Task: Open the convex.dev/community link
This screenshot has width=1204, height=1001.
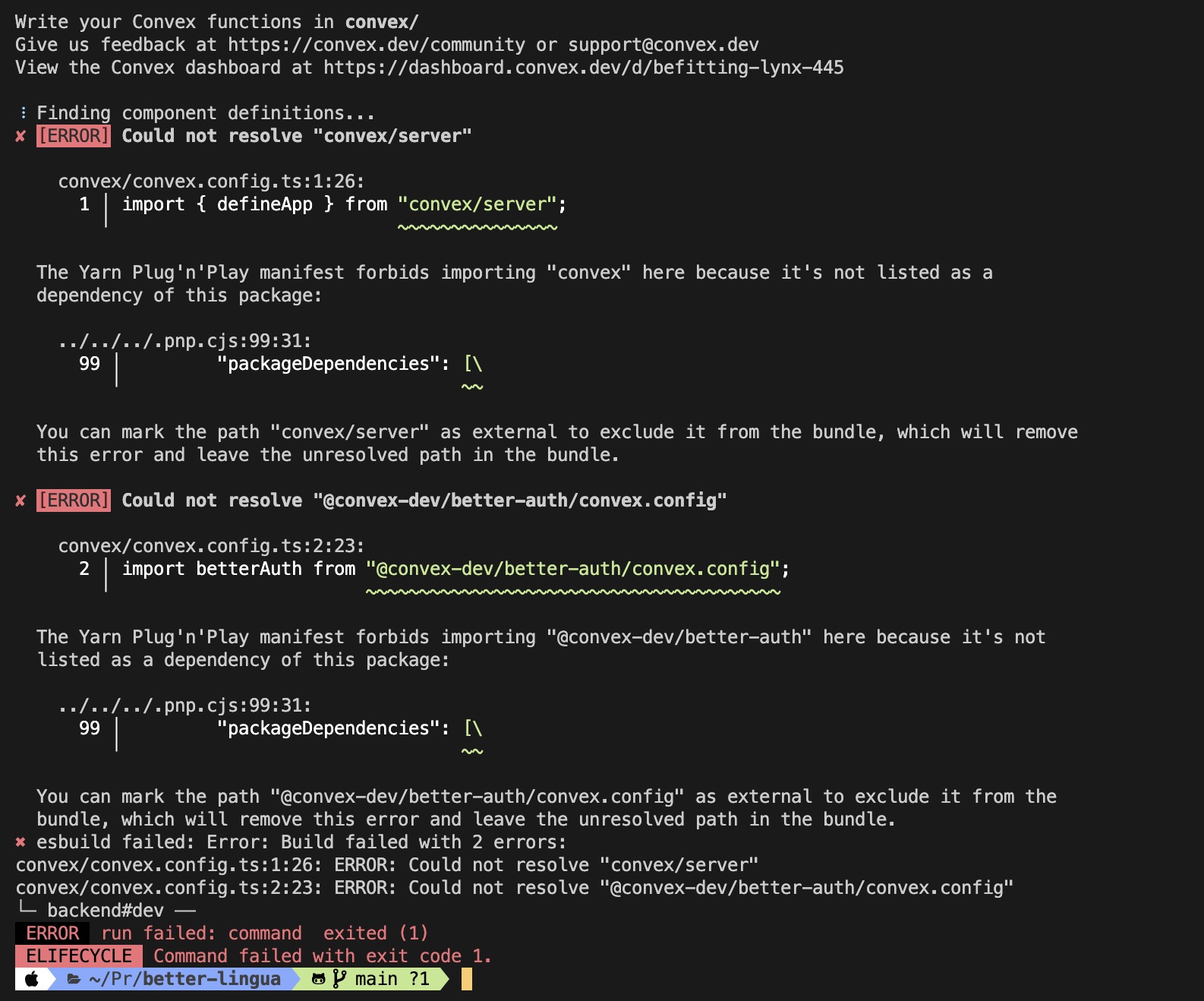Action: 377,45
